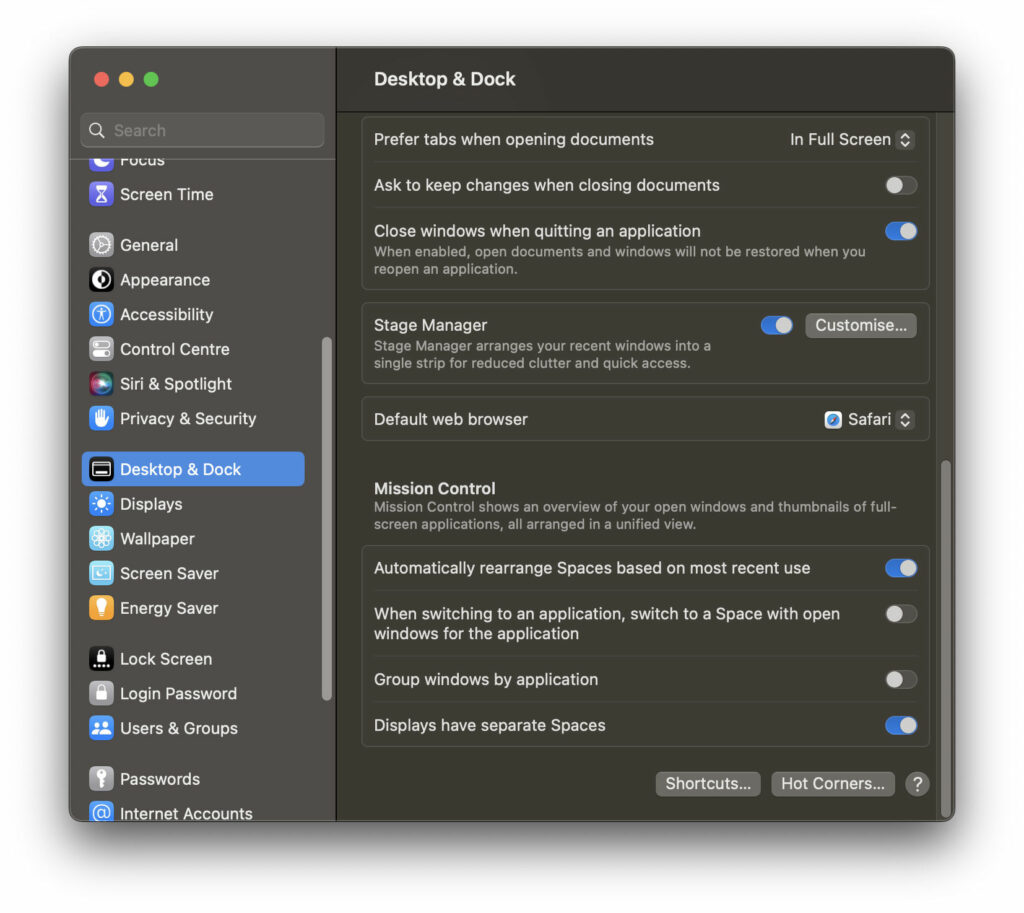
Task: Open the Shortcuts dialog
Action: 707,784
